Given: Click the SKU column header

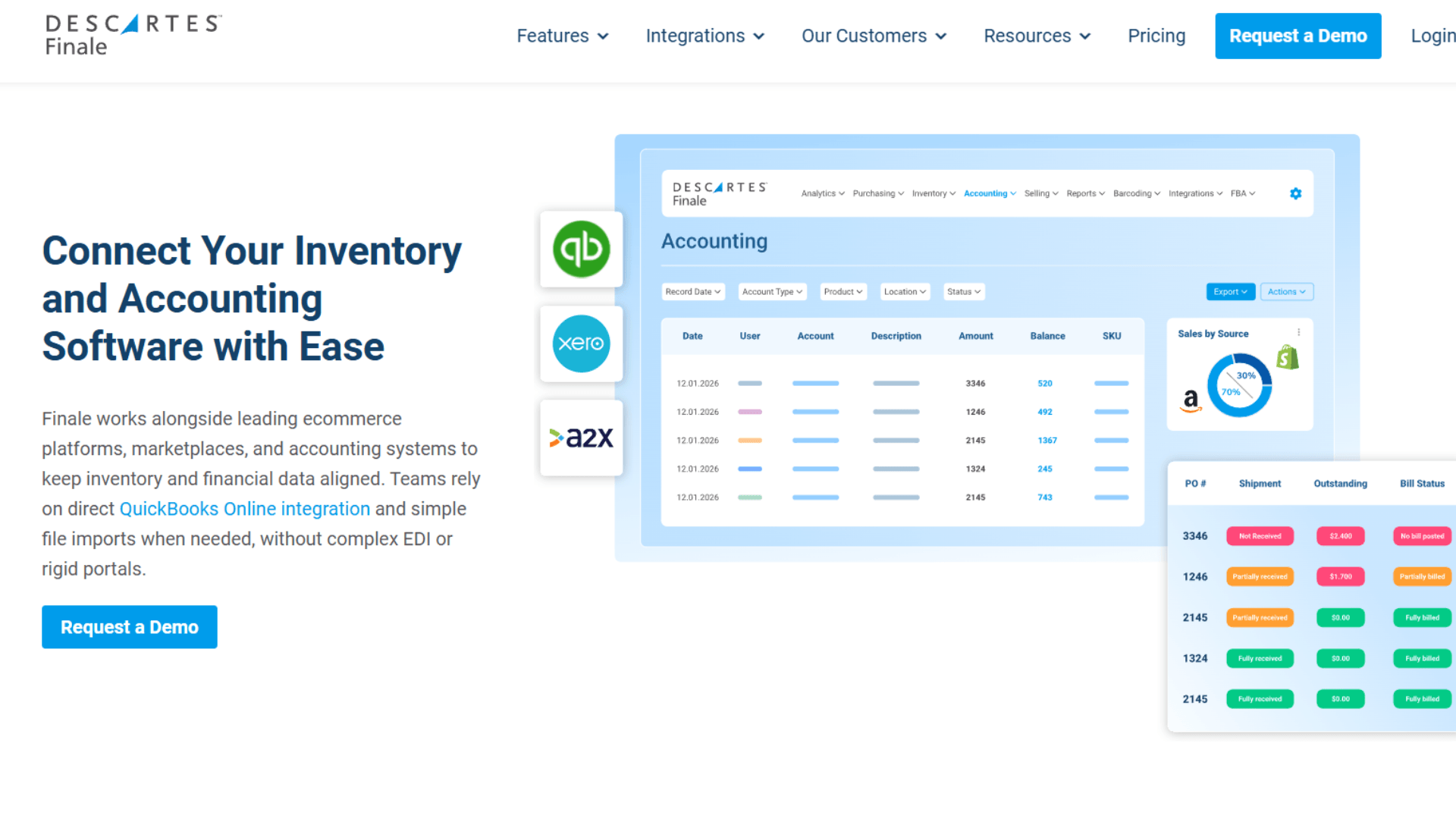Looking at the screenshot, I should coord(1112,336).
